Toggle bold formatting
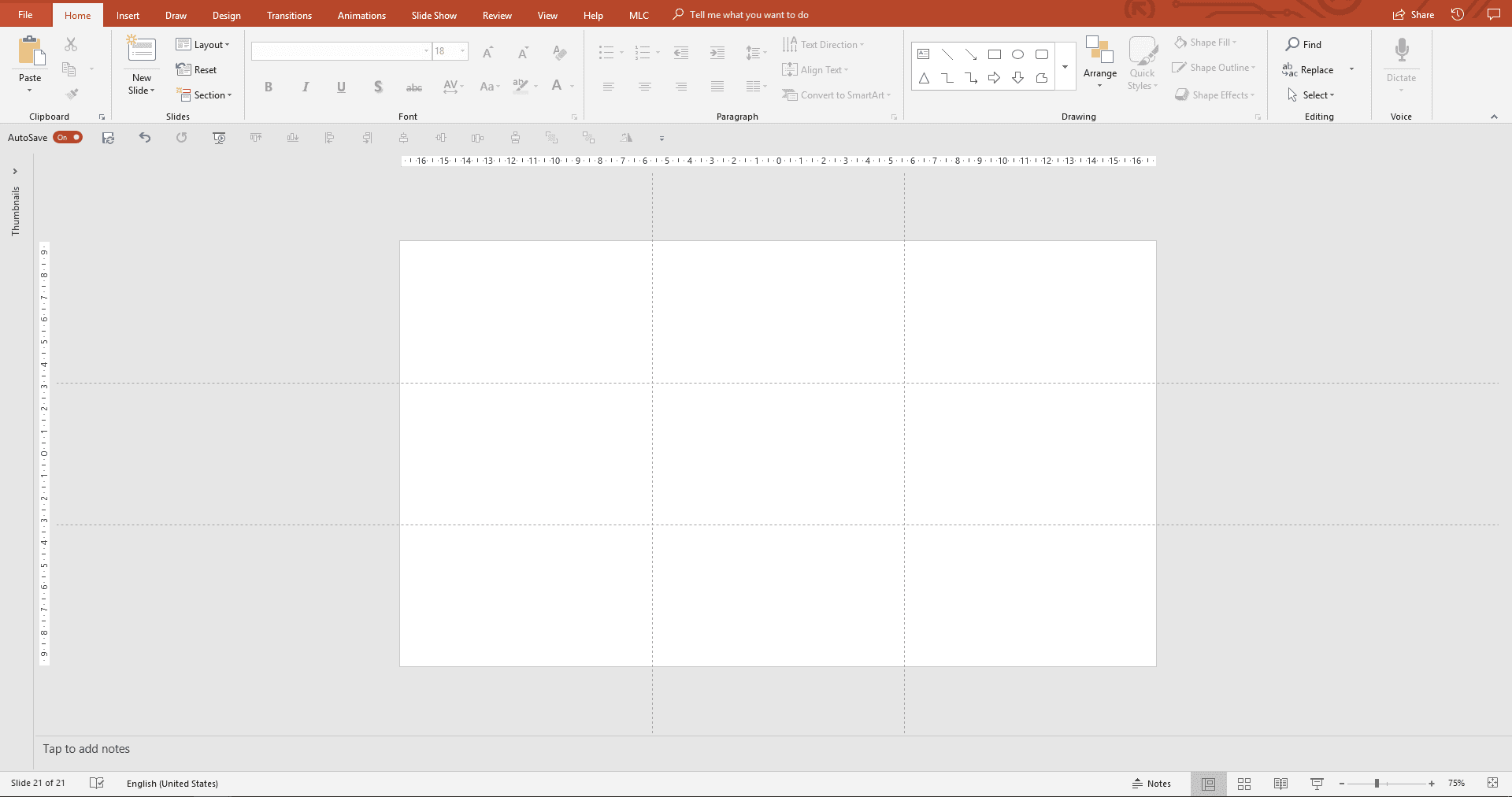The image size is (1512, 797). [268, 87]
